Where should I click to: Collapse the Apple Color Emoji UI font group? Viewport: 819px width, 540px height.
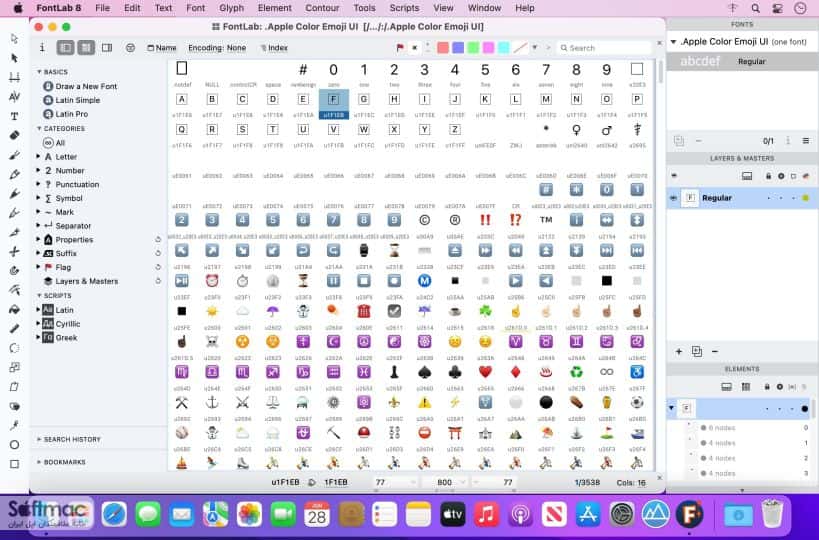coord(673,41)
